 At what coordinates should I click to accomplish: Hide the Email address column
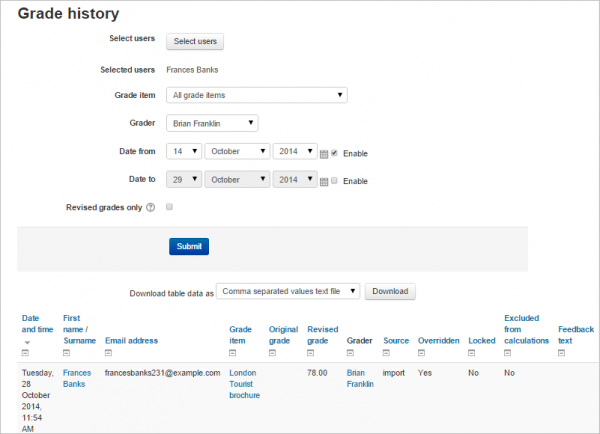tap(109, 353)
